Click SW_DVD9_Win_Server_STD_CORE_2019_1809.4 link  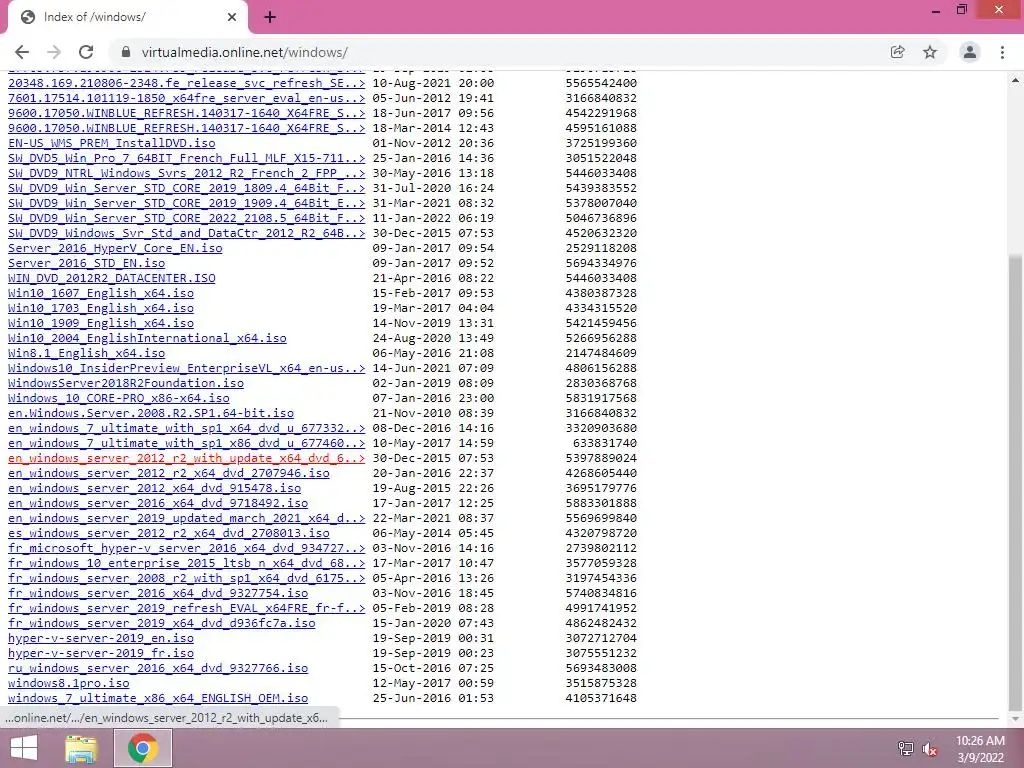(187, 188)
